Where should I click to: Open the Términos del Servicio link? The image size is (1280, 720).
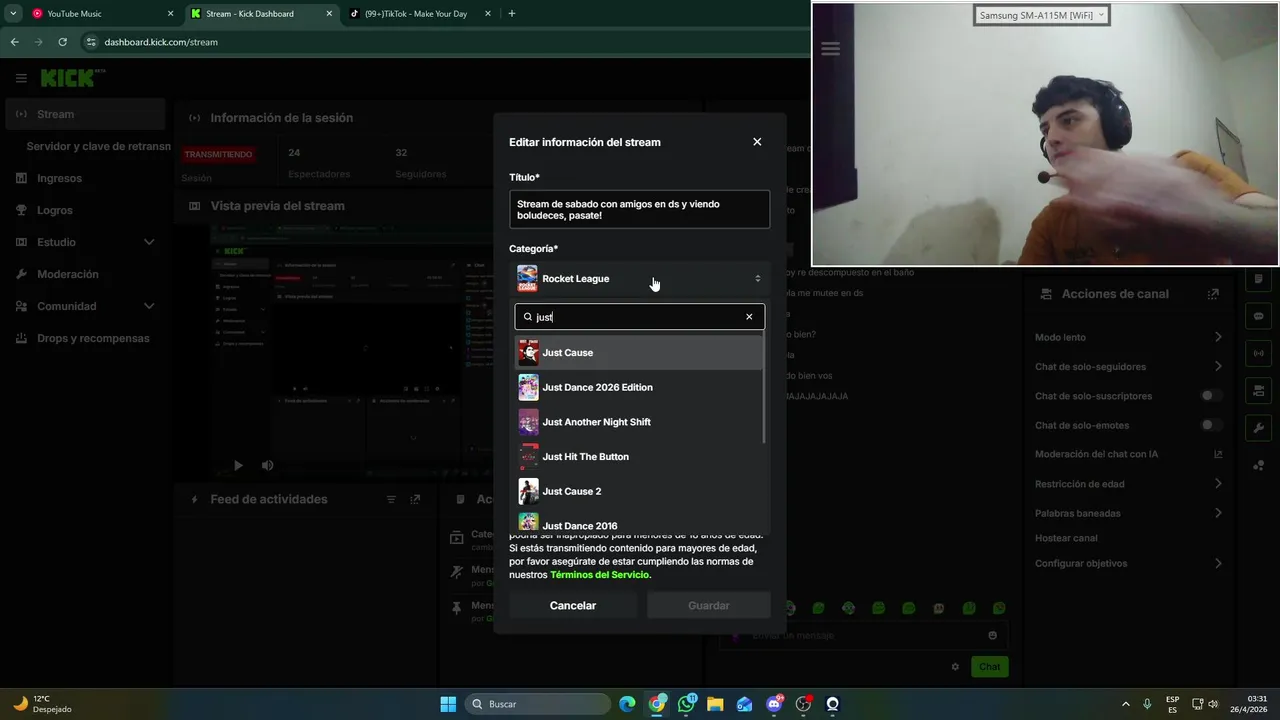(601, 575)
